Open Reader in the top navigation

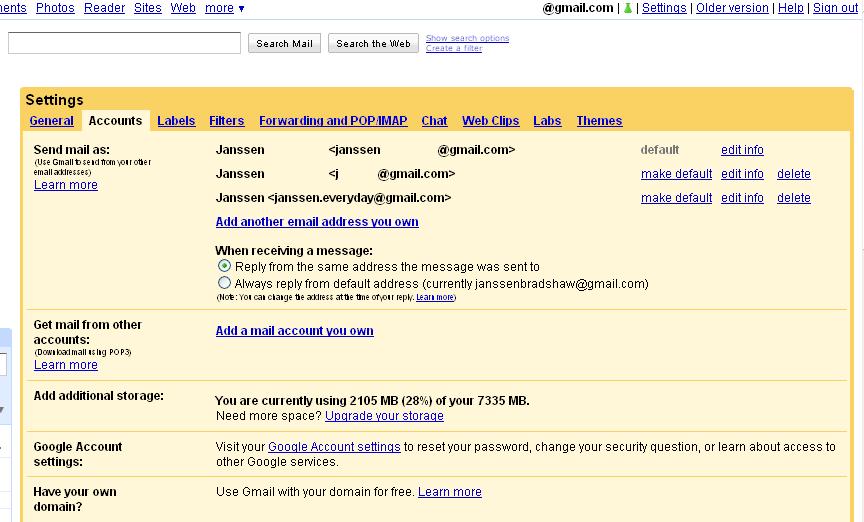(x=105, y=8)
